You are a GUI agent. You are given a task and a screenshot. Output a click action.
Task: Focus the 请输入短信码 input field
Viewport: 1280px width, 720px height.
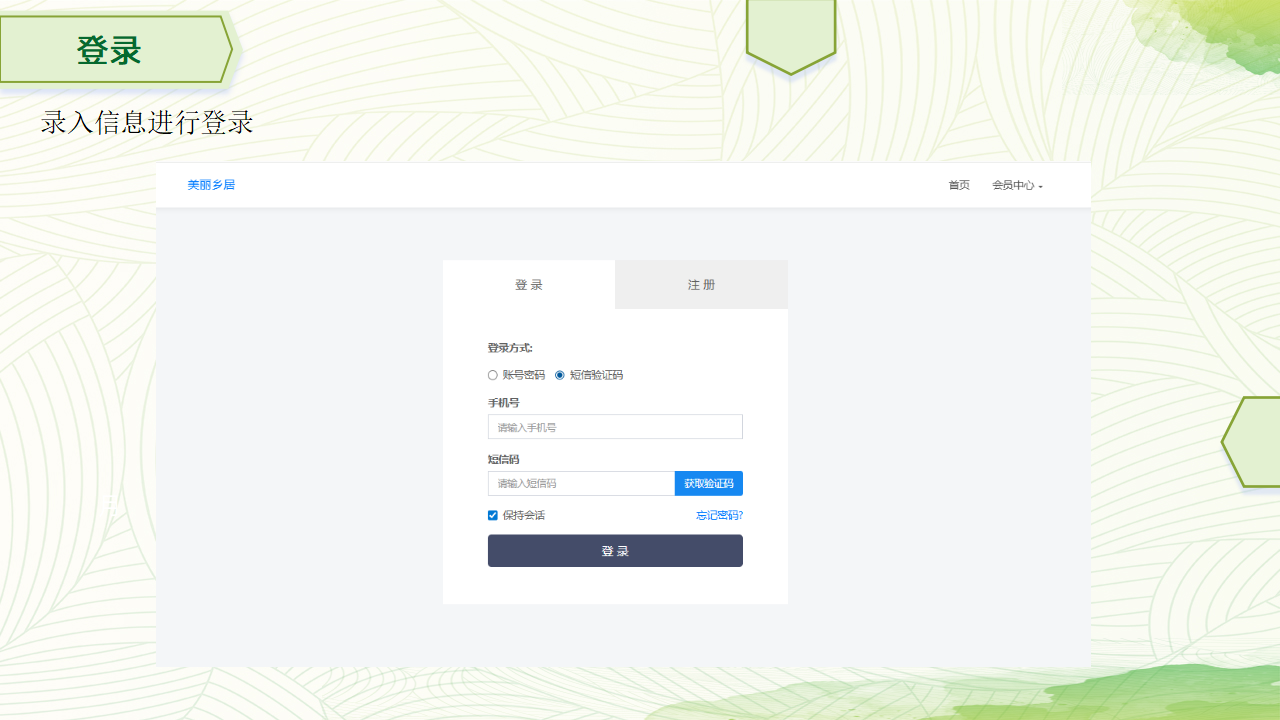point(581,484)
